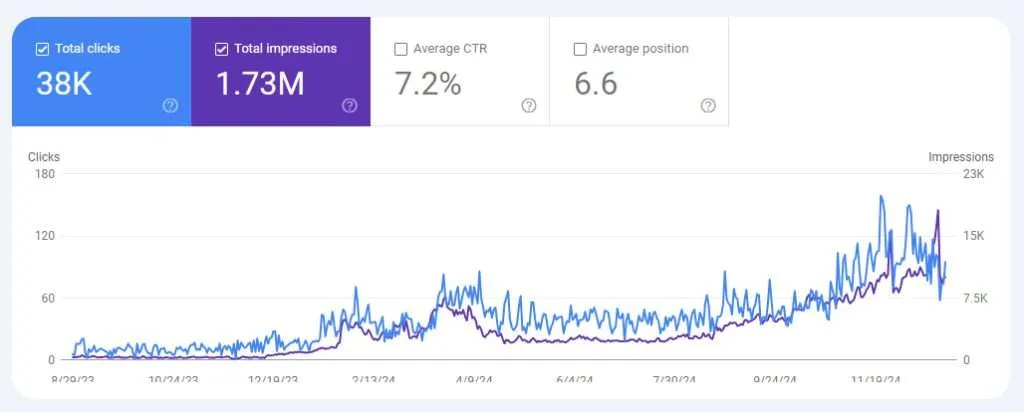Click the 4/9/24 date on x-axis
Viewport: 1024px width, 412px height.
click(x=473, y=380)
